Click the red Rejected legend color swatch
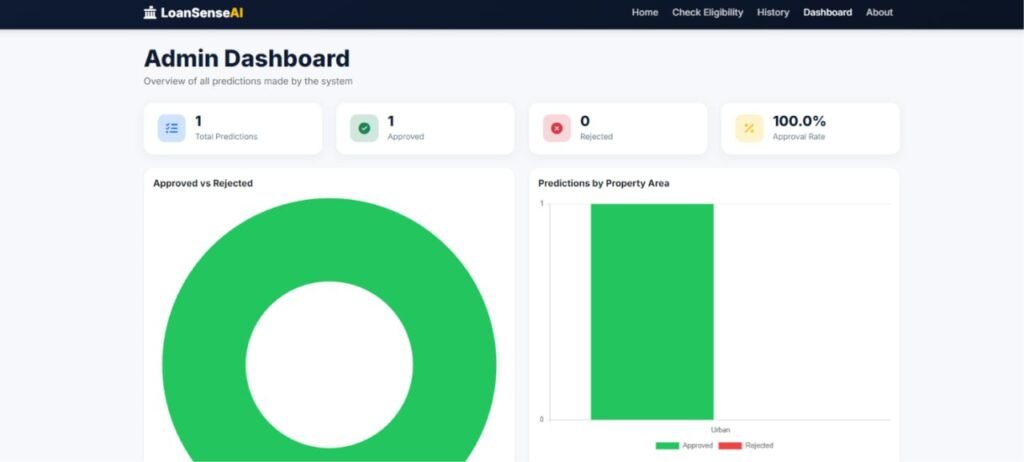 tap(730, 446)
